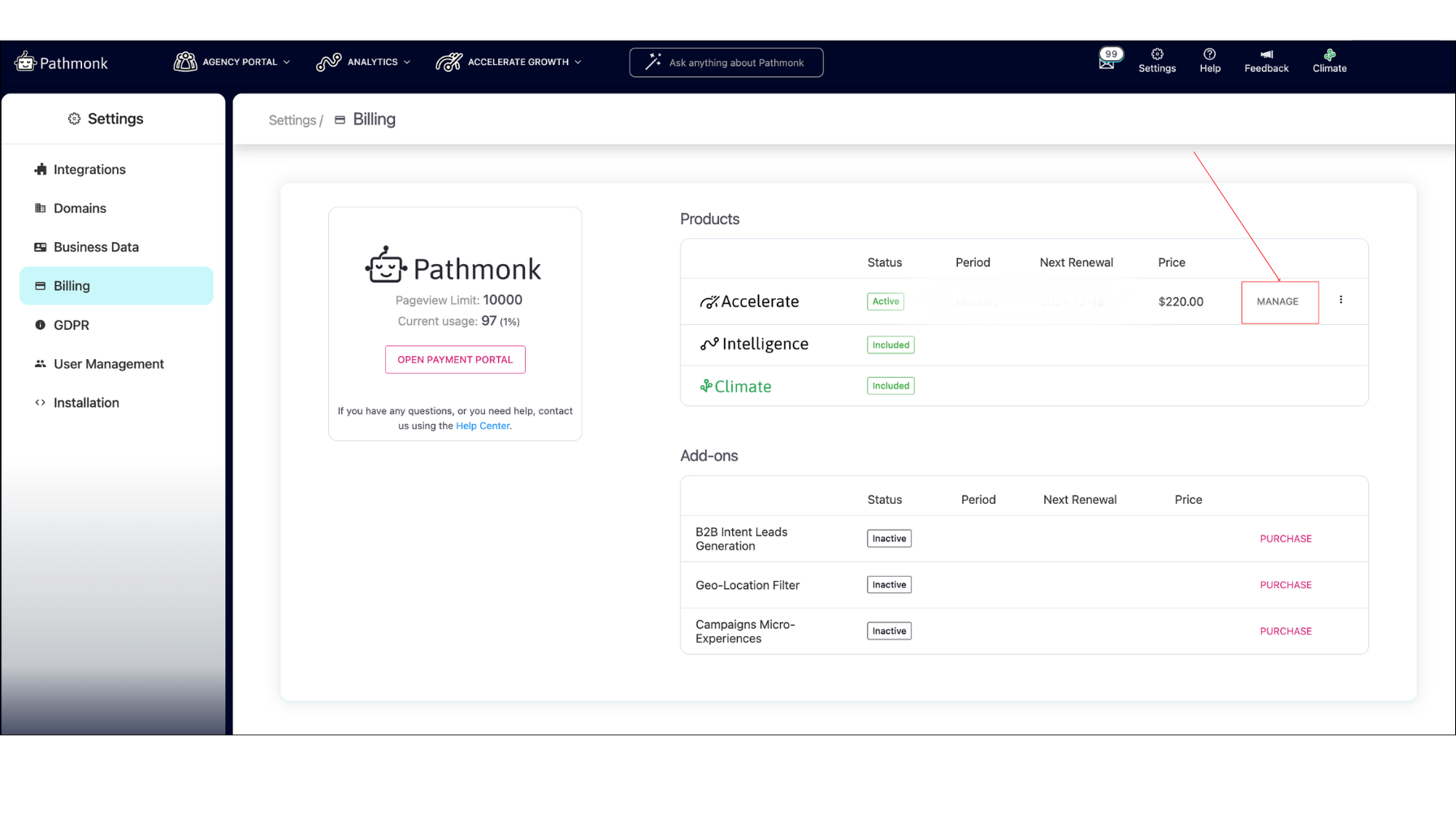Click Manage for Accelerate product

(1277, 301)
